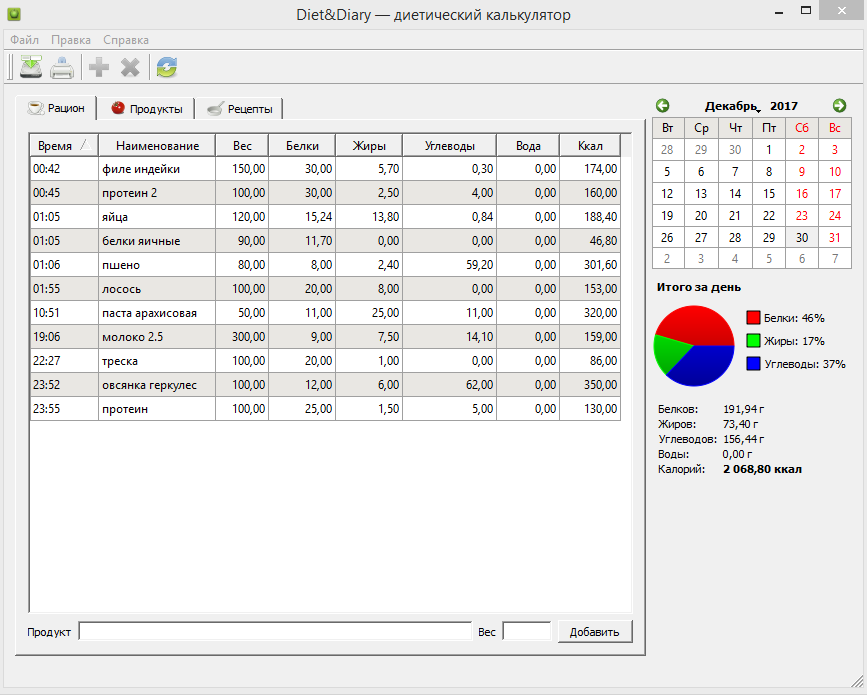867x695 pixels.
Task: Click the save to disk toolbar icon
Action: (31, 68)
